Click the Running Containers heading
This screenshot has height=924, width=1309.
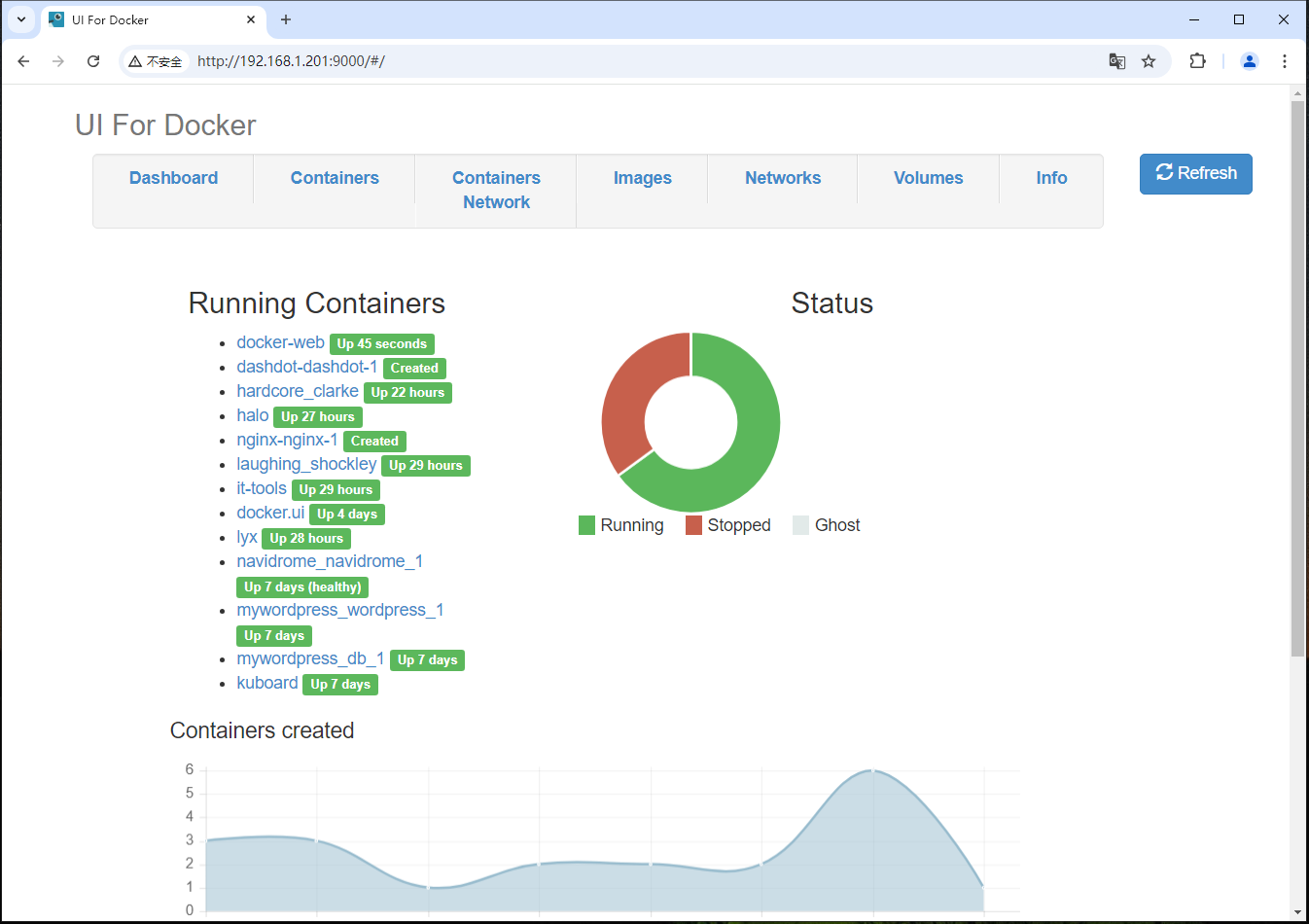(317, 303)
